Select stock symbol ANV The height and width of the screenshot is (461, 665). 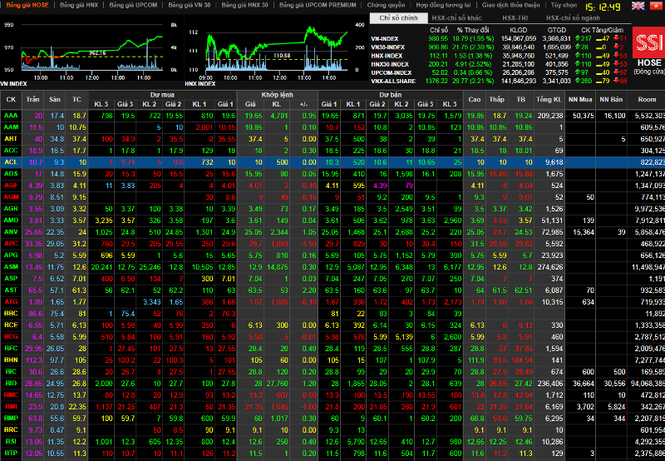point(11,232)
